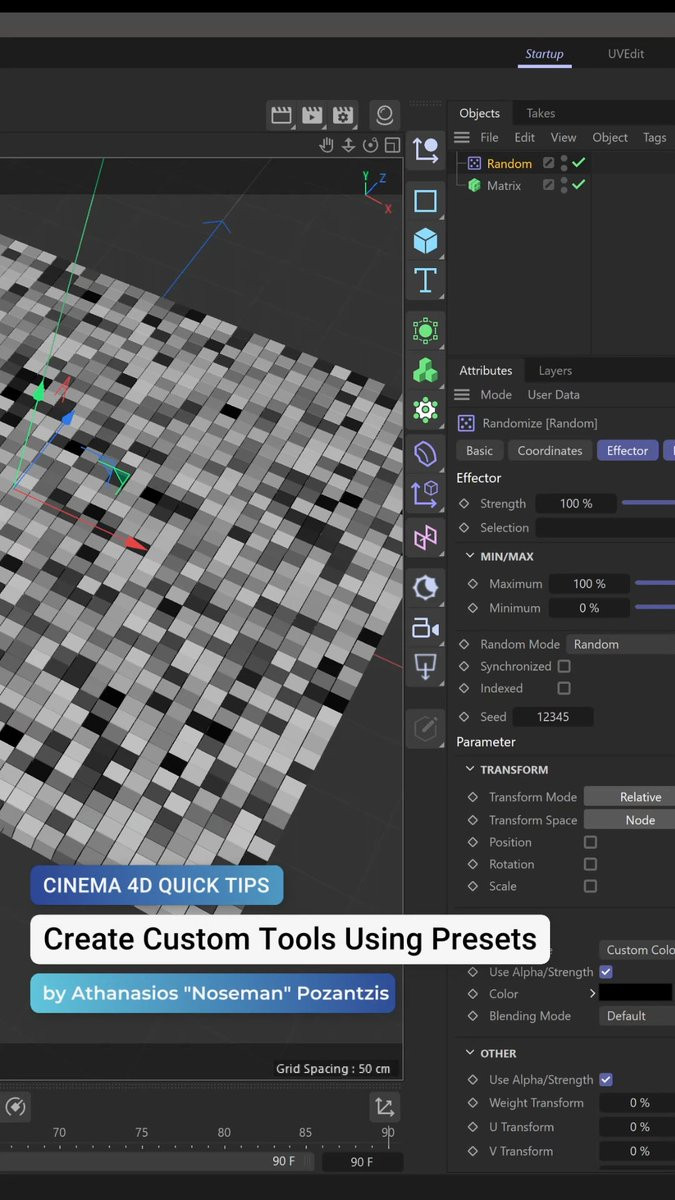Image resolution: width=675 pixels, height=1200 pixels.
Task: Switch to the Takes tab
Action: pyautogui.click(x=541, y=113)
